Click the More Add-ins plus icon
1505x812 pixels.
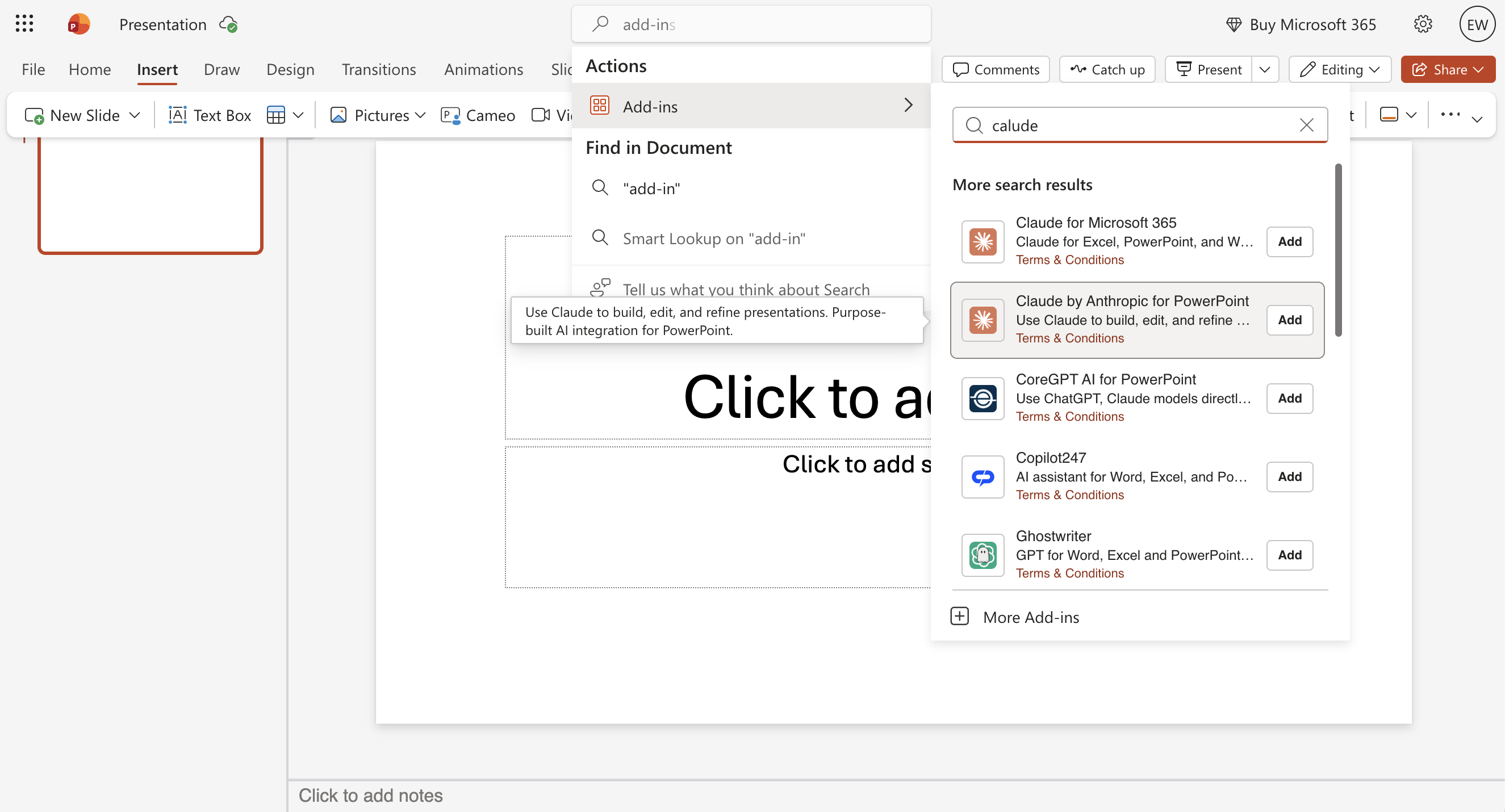click(959, 616)
